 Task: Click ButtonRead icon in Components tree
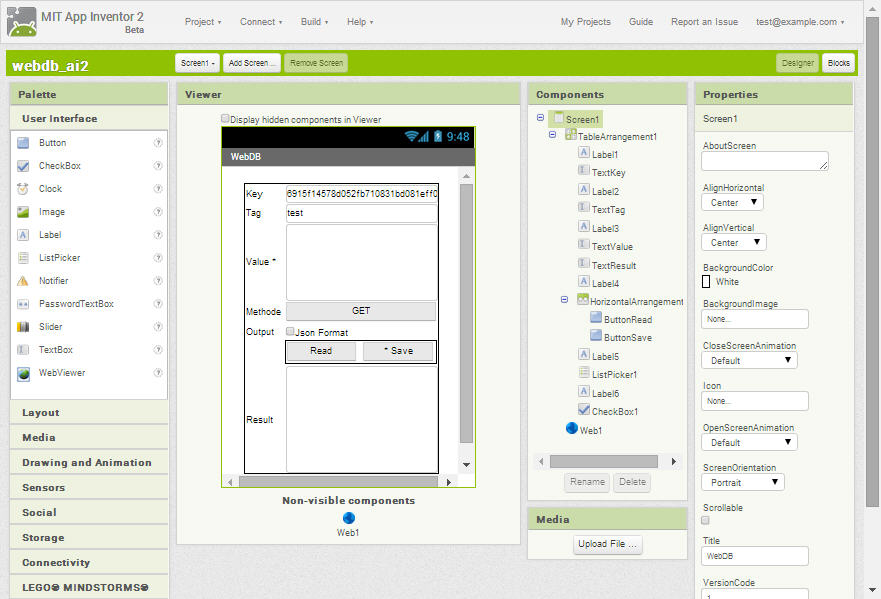tap(596, 317)
